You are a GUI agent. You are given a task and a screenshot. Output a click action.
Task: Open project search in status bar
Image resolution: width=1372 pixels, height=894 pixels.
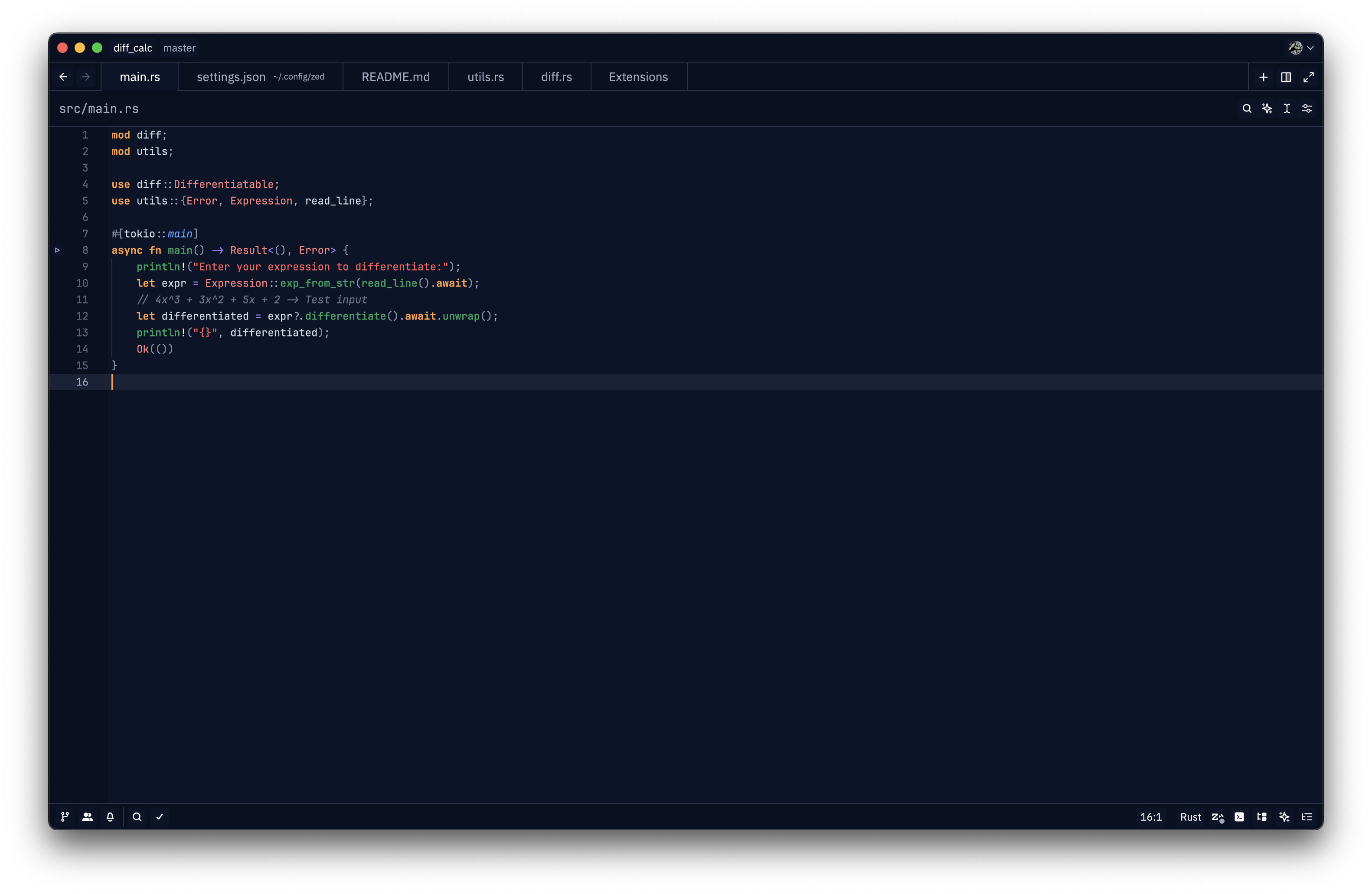[x=137, y=817]
